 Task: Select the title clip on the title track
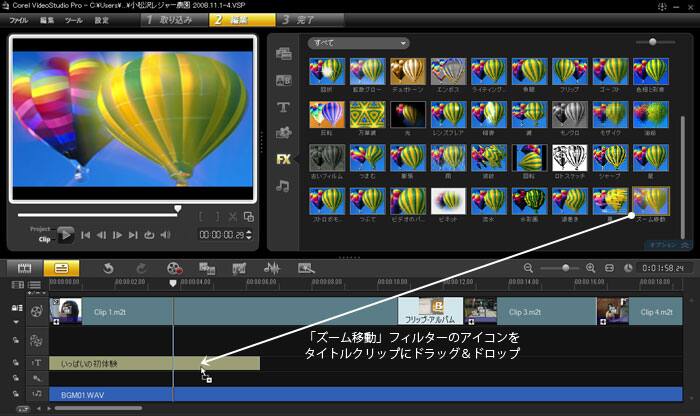pyautogui.click(x=154, y=363)
